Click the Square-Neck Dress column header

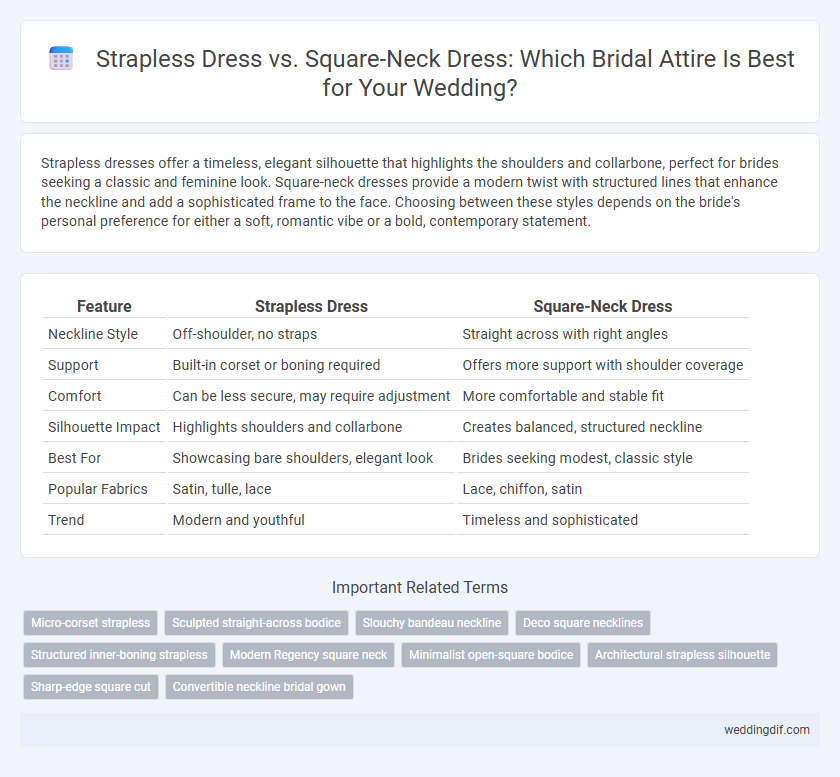tap(603, 306)
